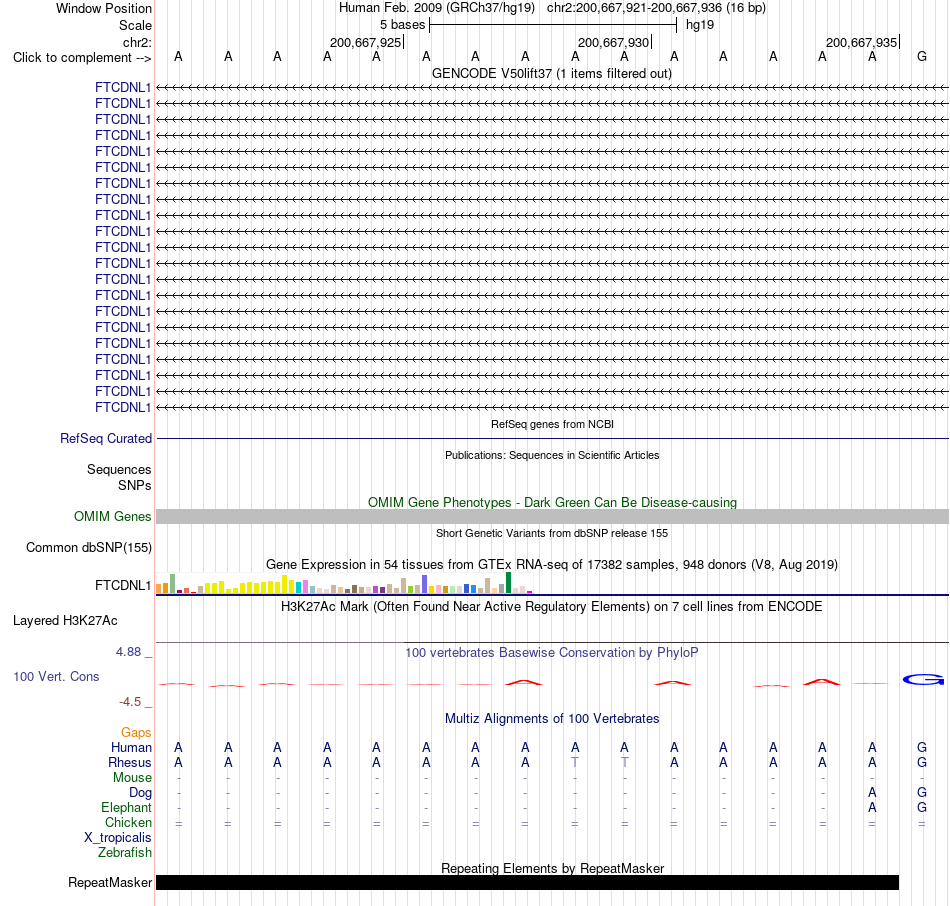Select the "Elephant" alignment row label
This screenshot has width=950, height=906.
pos(126,807)
